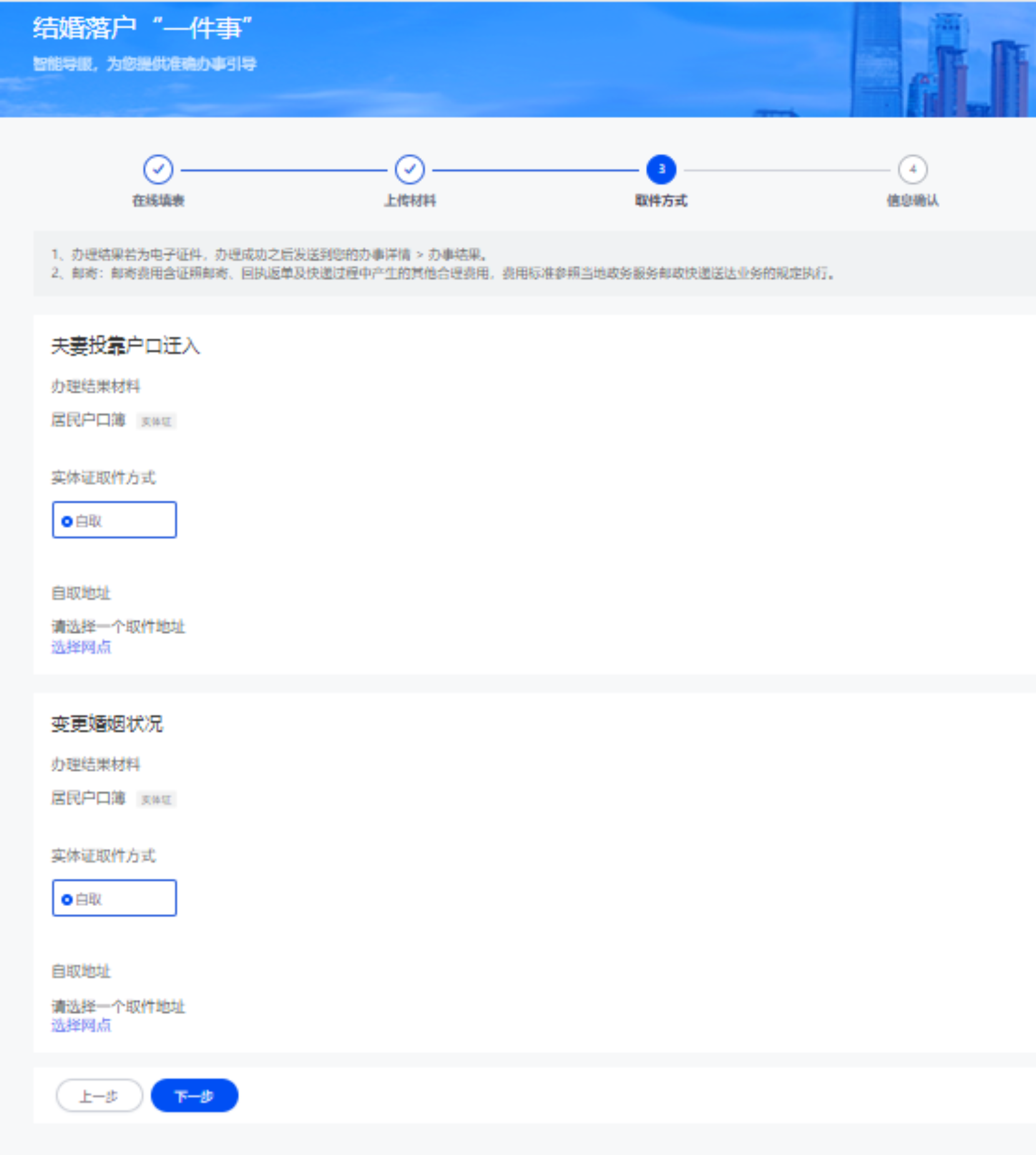Select the 上传材料 step label
The height and width of the screenshot is (1155, 1036).
(409, 200)
